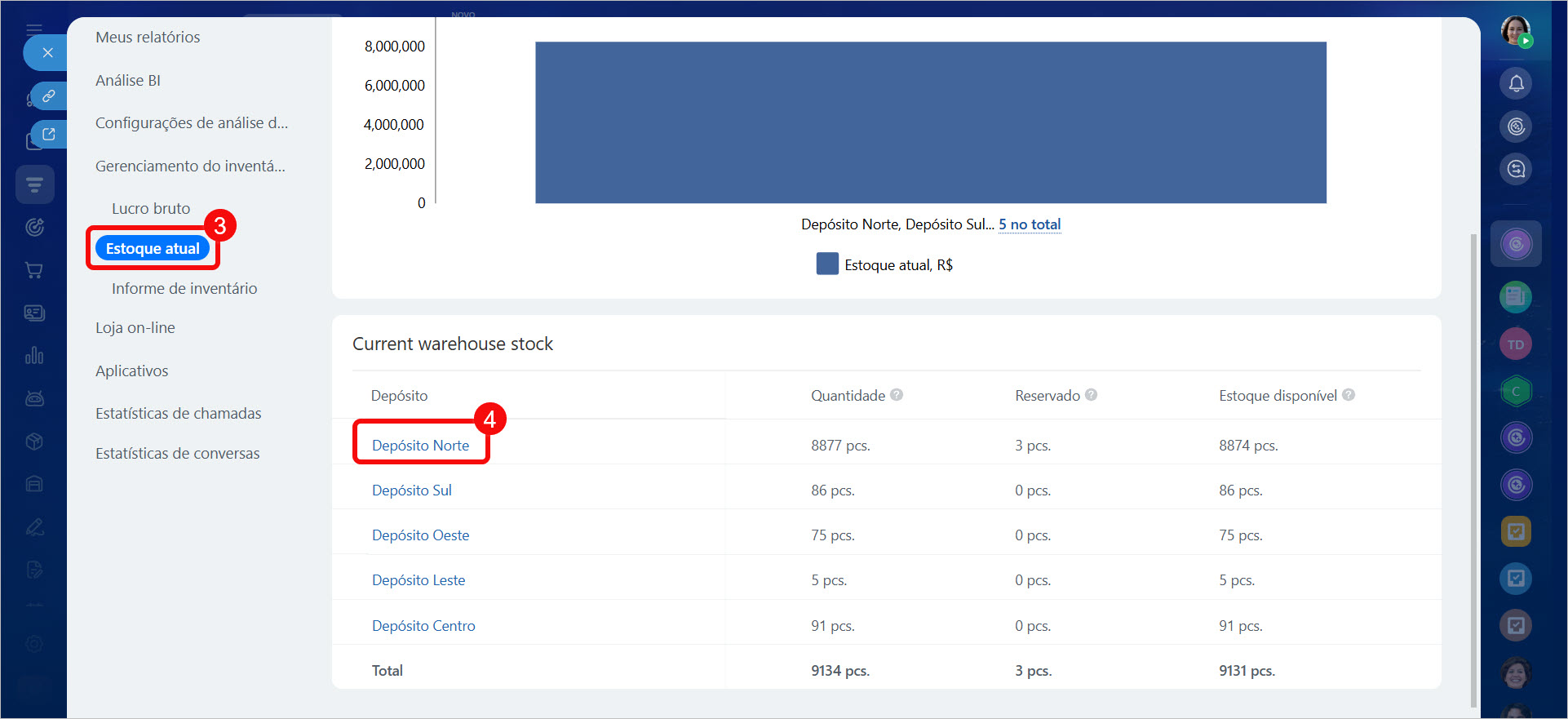Viewport: 1568px width, 719px height.
Task: Click the blue chart bar
Action: [x=930, y=122]
